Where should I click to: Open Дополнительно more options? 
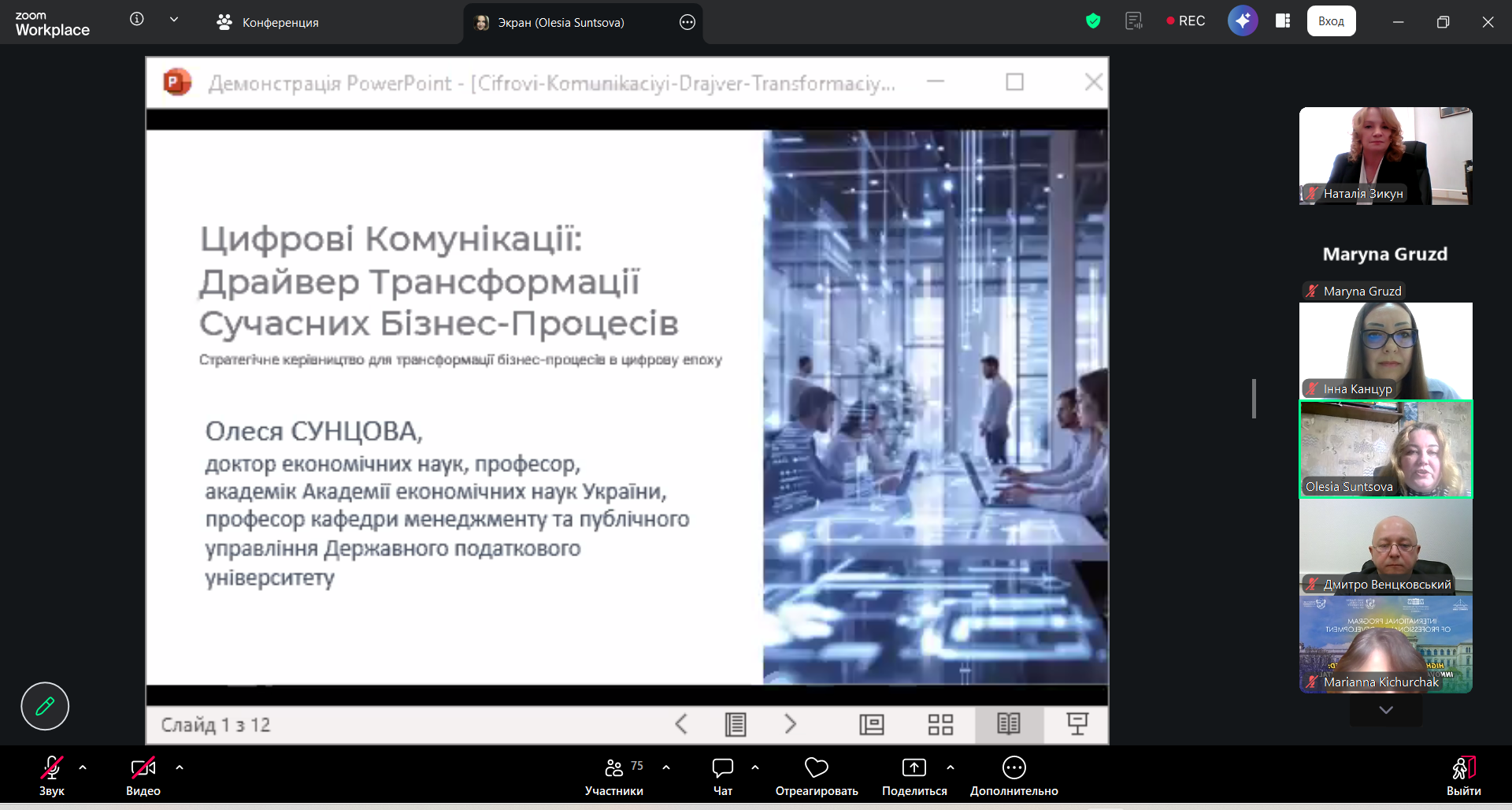tap(1014, 775)
